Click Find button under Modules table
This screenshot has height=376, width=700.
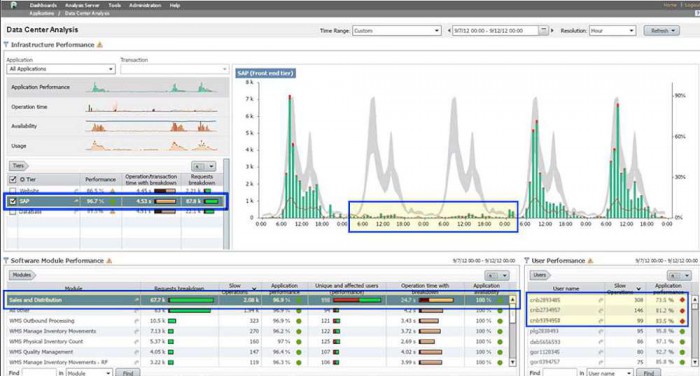click(x=128, y=372)
